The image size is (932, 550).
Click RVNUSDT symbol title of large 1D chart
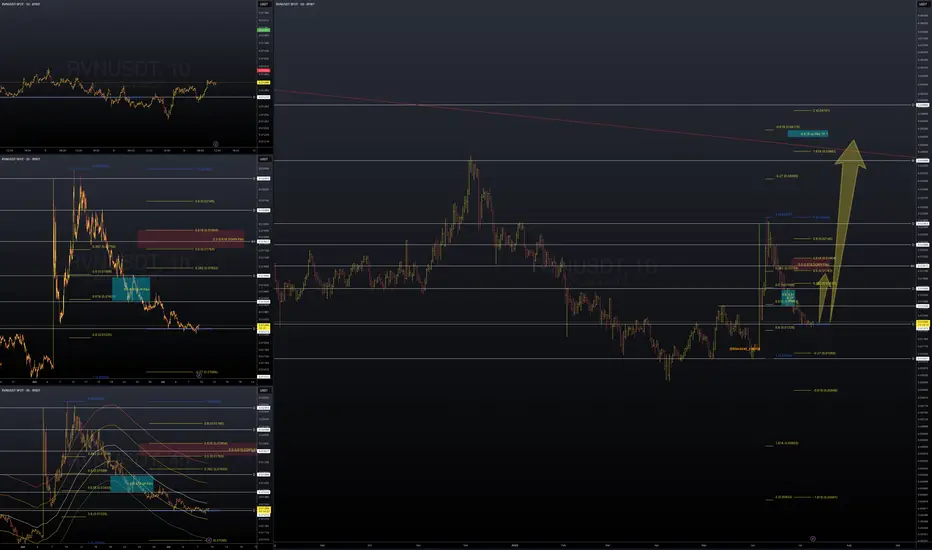coord(295,4)
